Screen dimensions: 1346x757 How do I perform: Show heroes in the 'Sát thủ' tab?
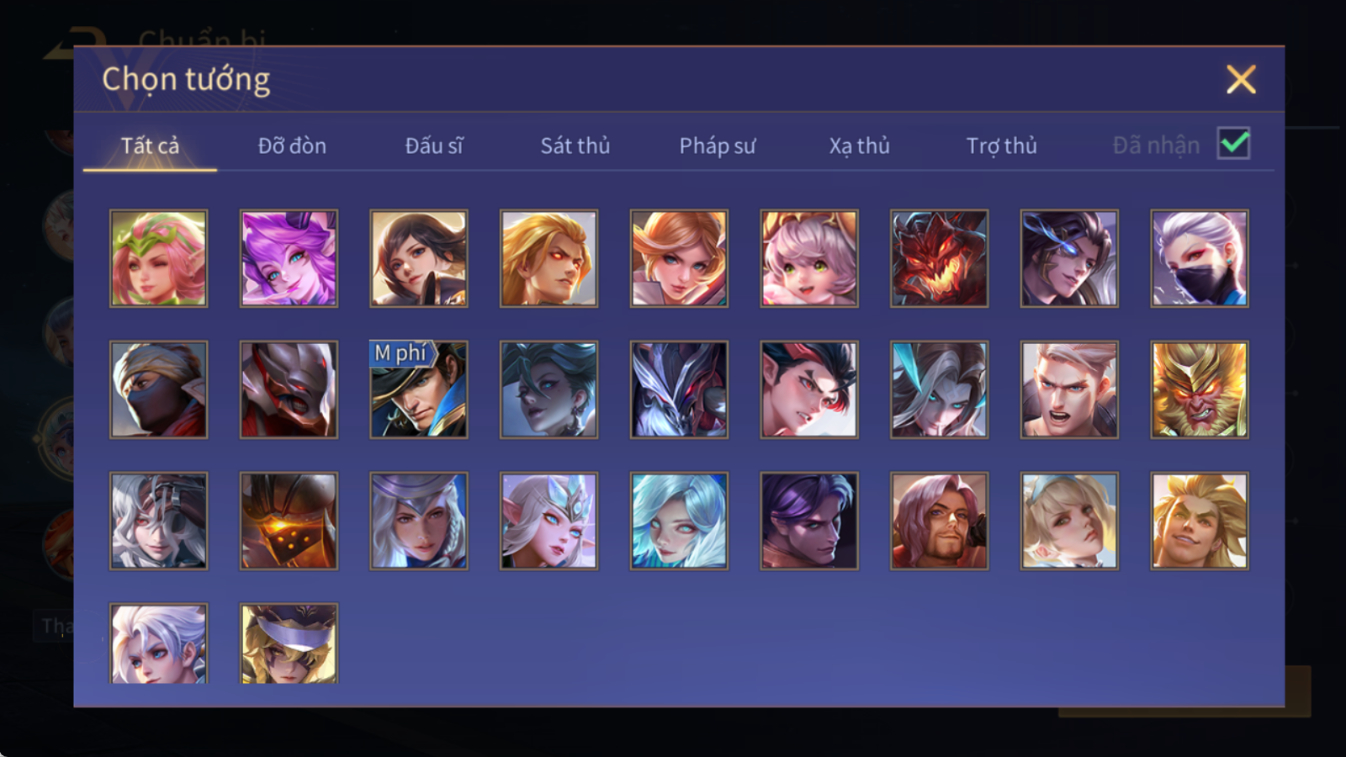(x=575, y=146)
